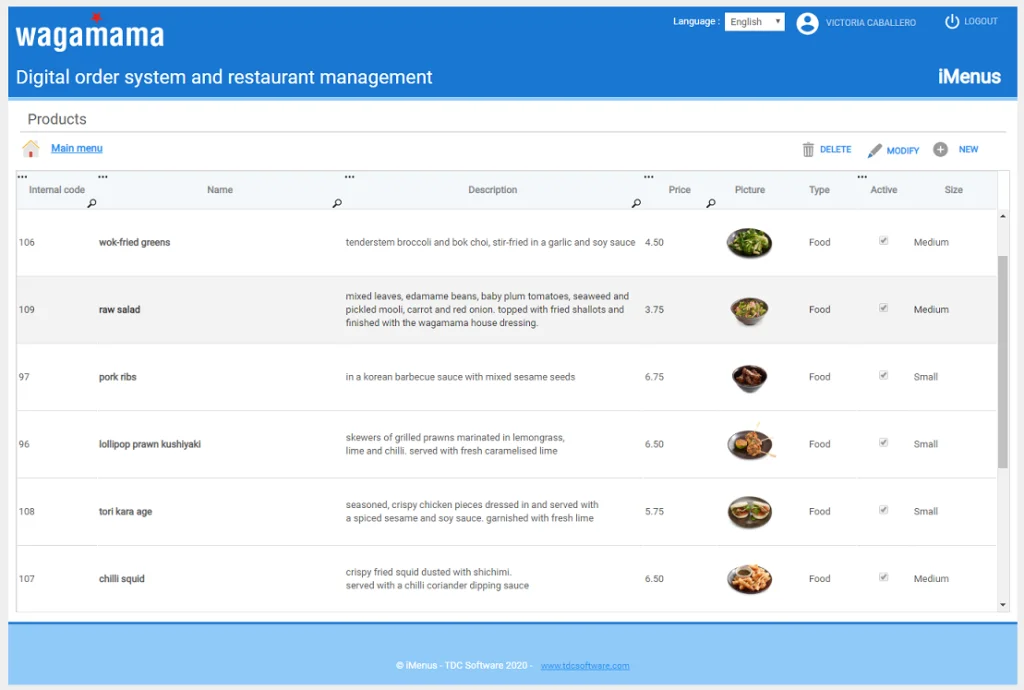Visit the www.tdcsoftware.com footer link
The height and width of the screenshot is (690, 1024).
(585, 666)
